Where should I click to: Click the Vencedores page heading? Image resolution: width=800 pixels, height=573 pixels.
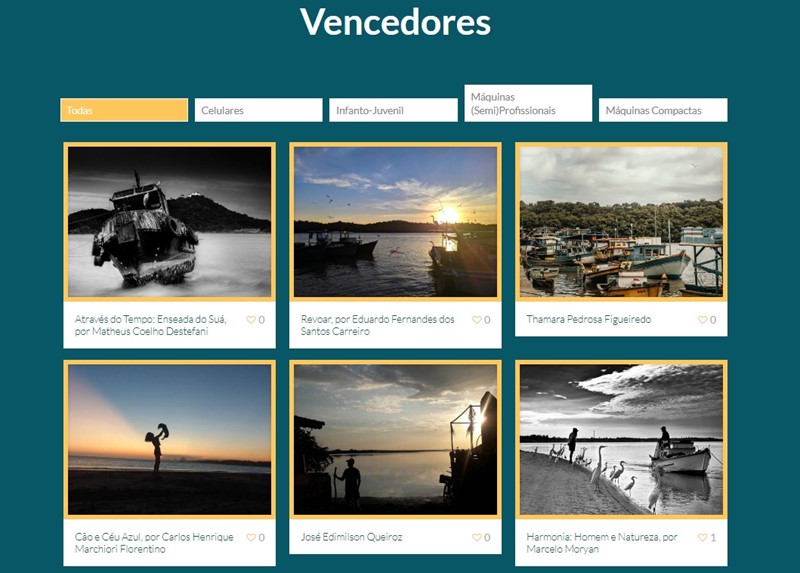point(396,22)
